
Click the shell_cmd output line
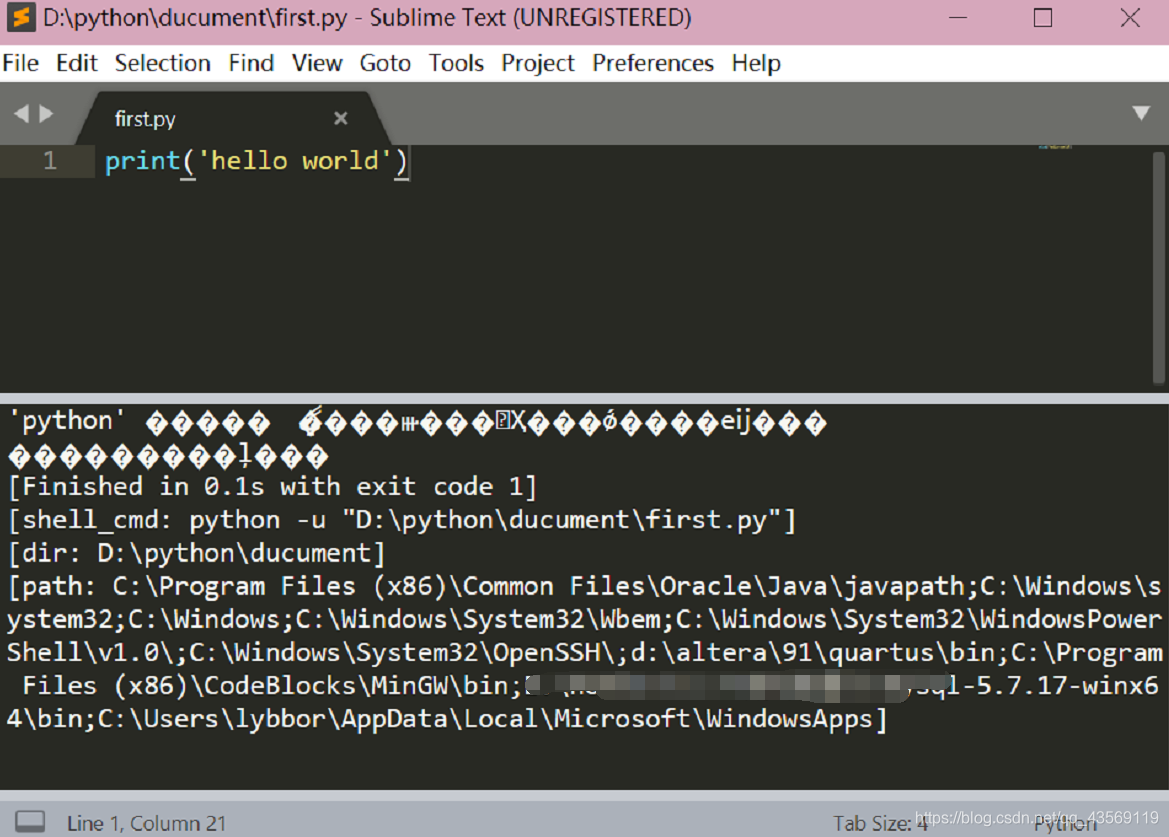(x=402, y=519)
